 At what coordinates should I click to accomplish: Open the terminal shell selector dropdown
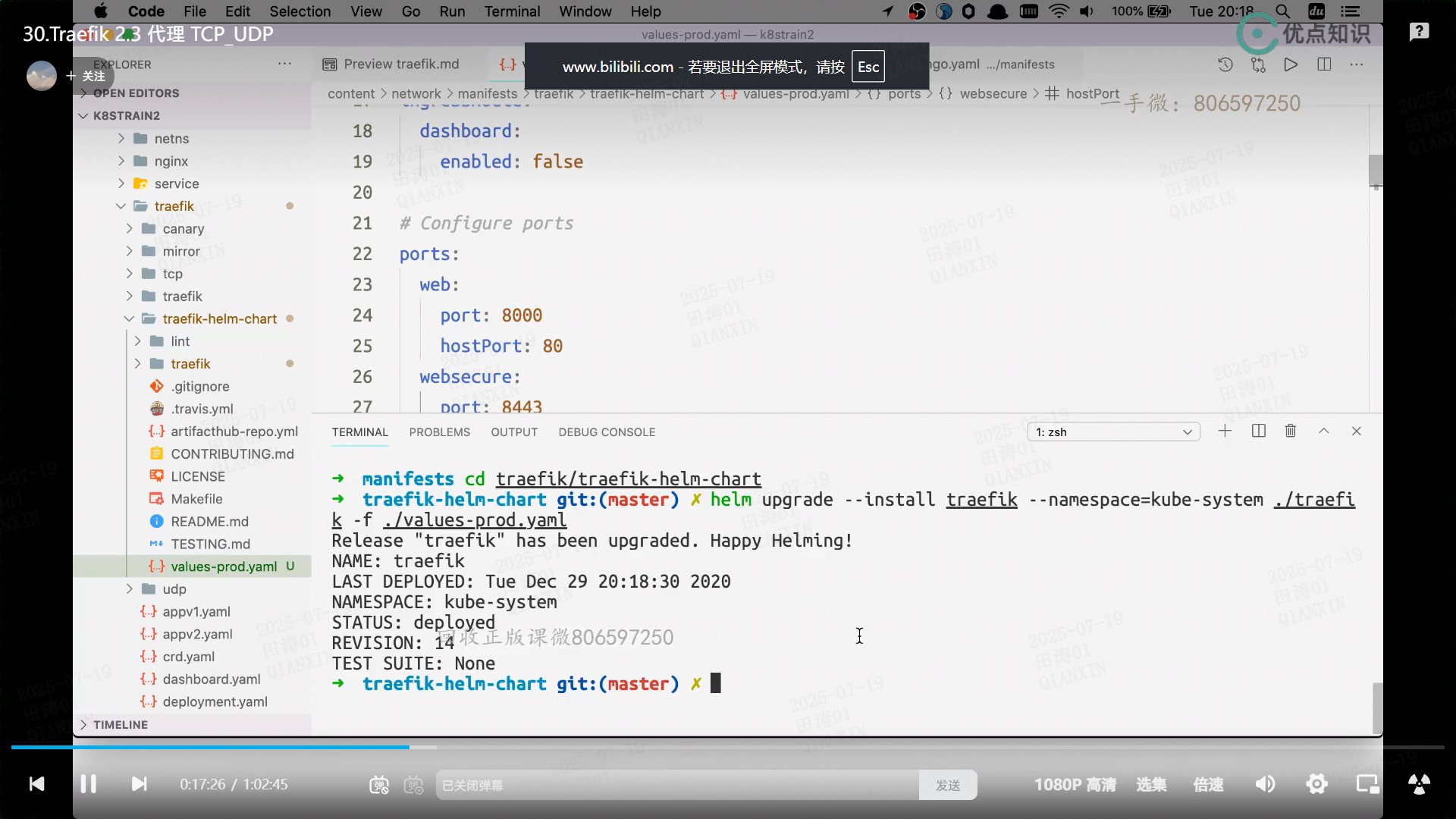pyautogui.click(x=1113, y=432)
